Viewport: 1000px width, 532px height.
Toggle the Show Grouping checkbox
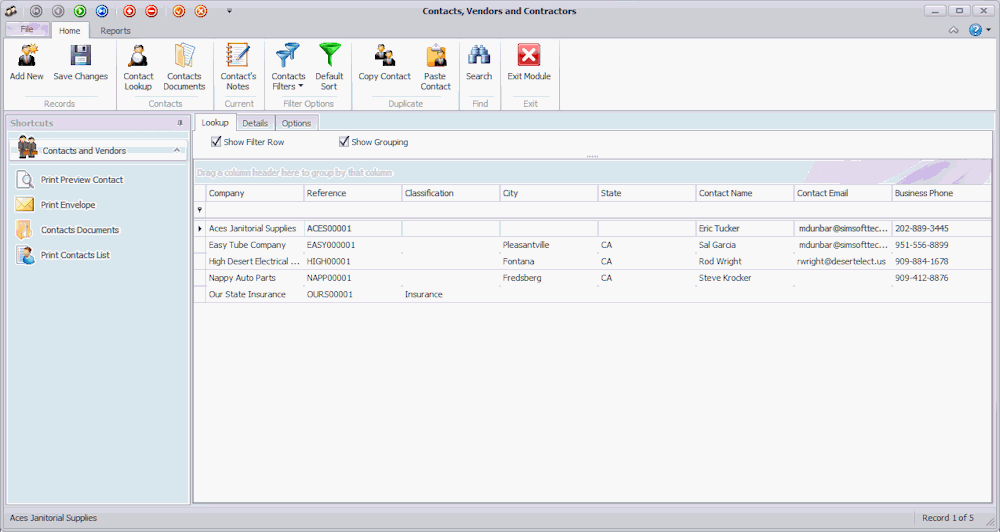[345, 142]
